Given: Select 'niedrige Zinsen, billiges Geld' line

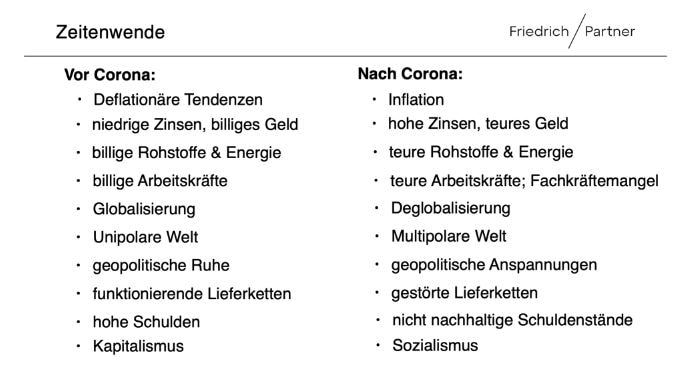Looking at the screenshot, I should (x=195, y=125).
